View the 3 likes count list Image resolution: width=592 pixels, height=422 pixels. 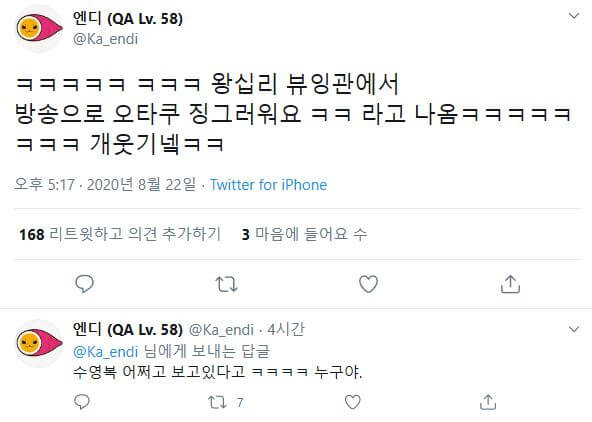pyautogui.click(x=304, y=234)
